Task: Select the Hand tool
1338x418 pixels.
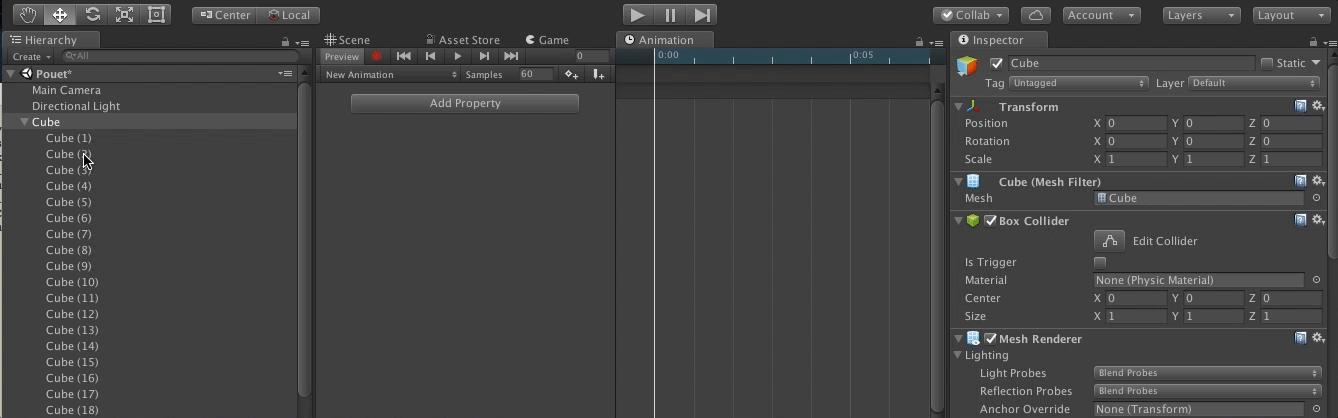Action: coord(28,15)
